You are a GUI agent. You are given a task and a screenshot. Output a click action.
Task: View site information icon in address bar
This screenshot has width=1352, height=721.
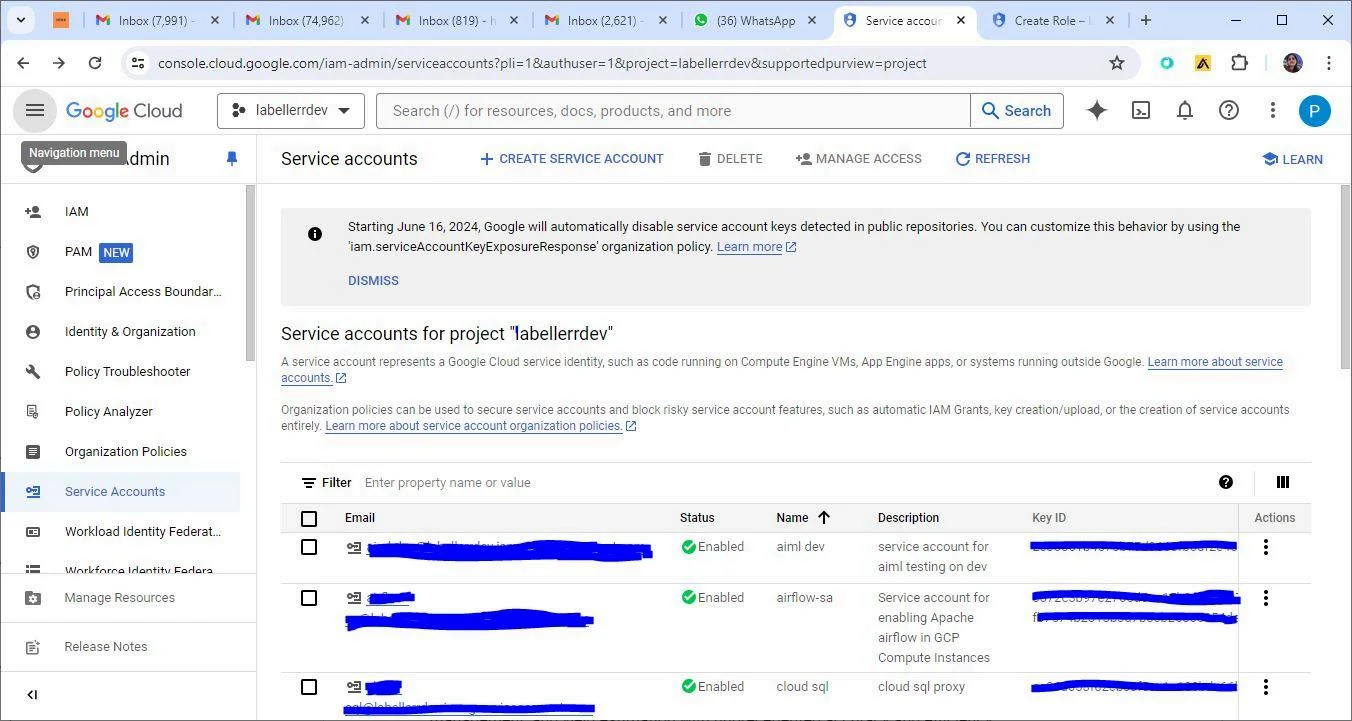coord(138,63)
